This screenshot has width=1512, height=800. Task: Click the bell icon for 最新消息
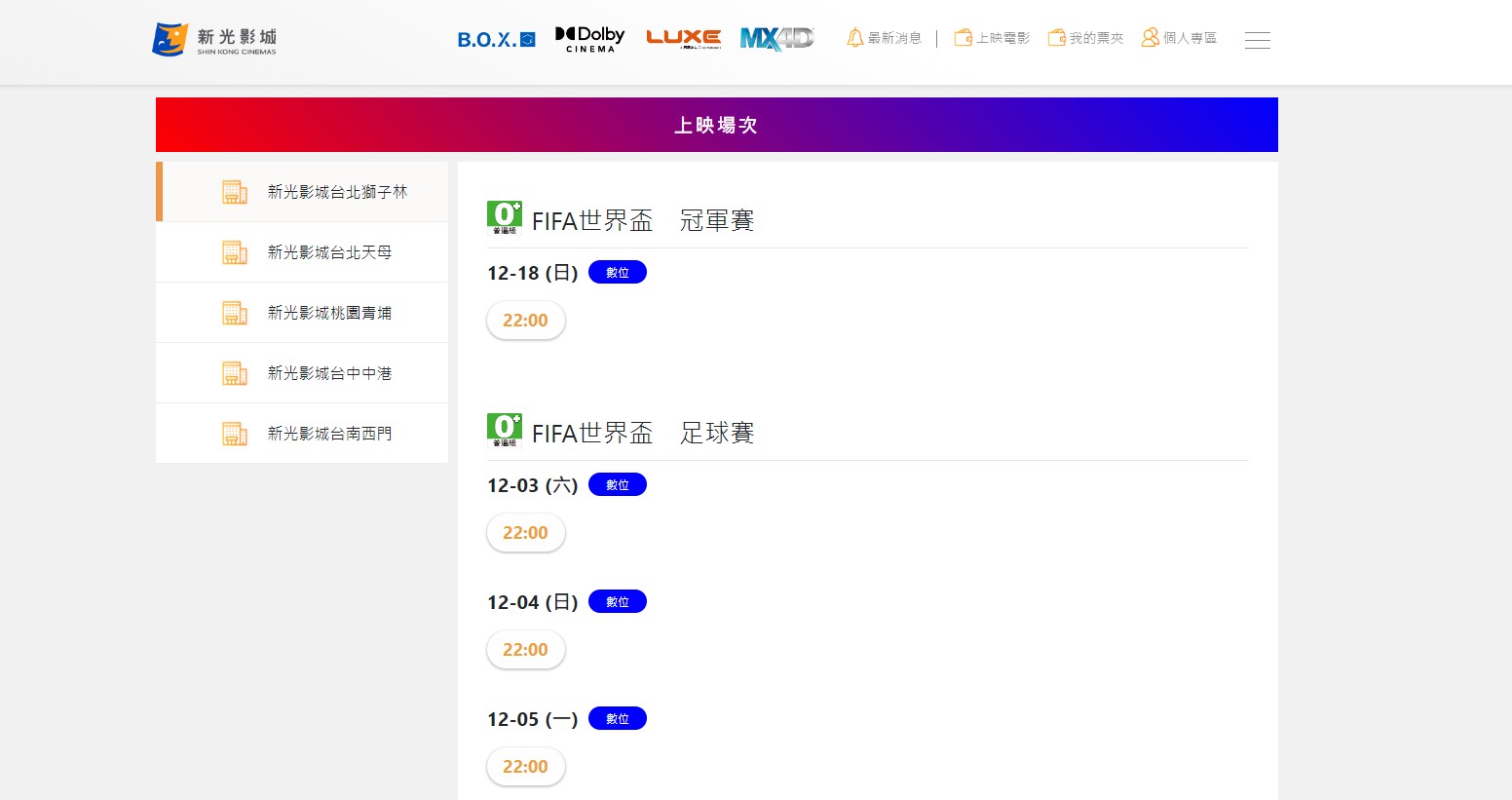(x=855, y=38)
